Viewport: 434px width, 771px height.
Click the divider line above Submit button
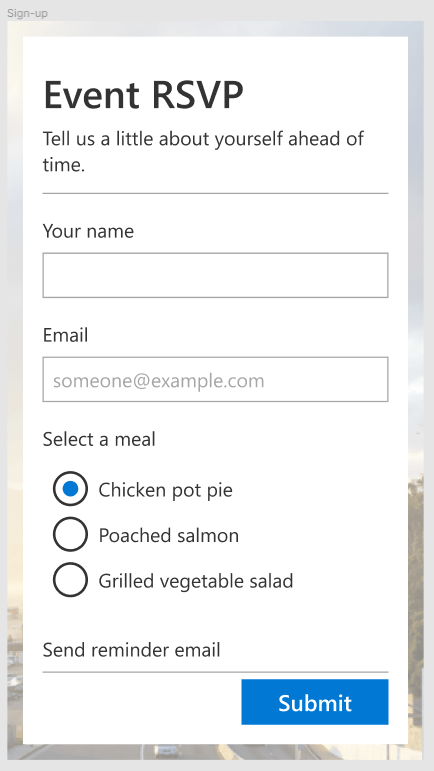tap(215, 672)
